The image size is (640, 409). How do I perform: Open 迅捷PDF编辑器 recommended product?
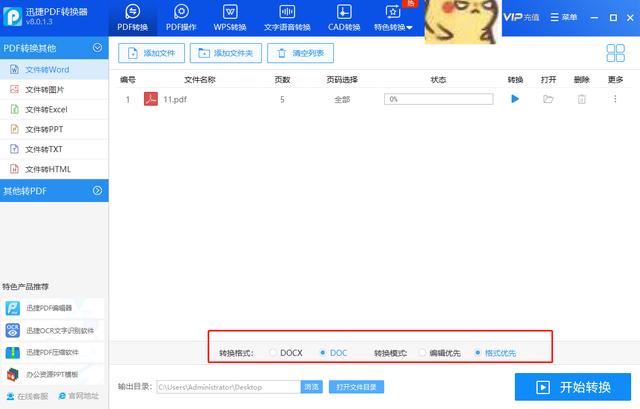point(52,308)
